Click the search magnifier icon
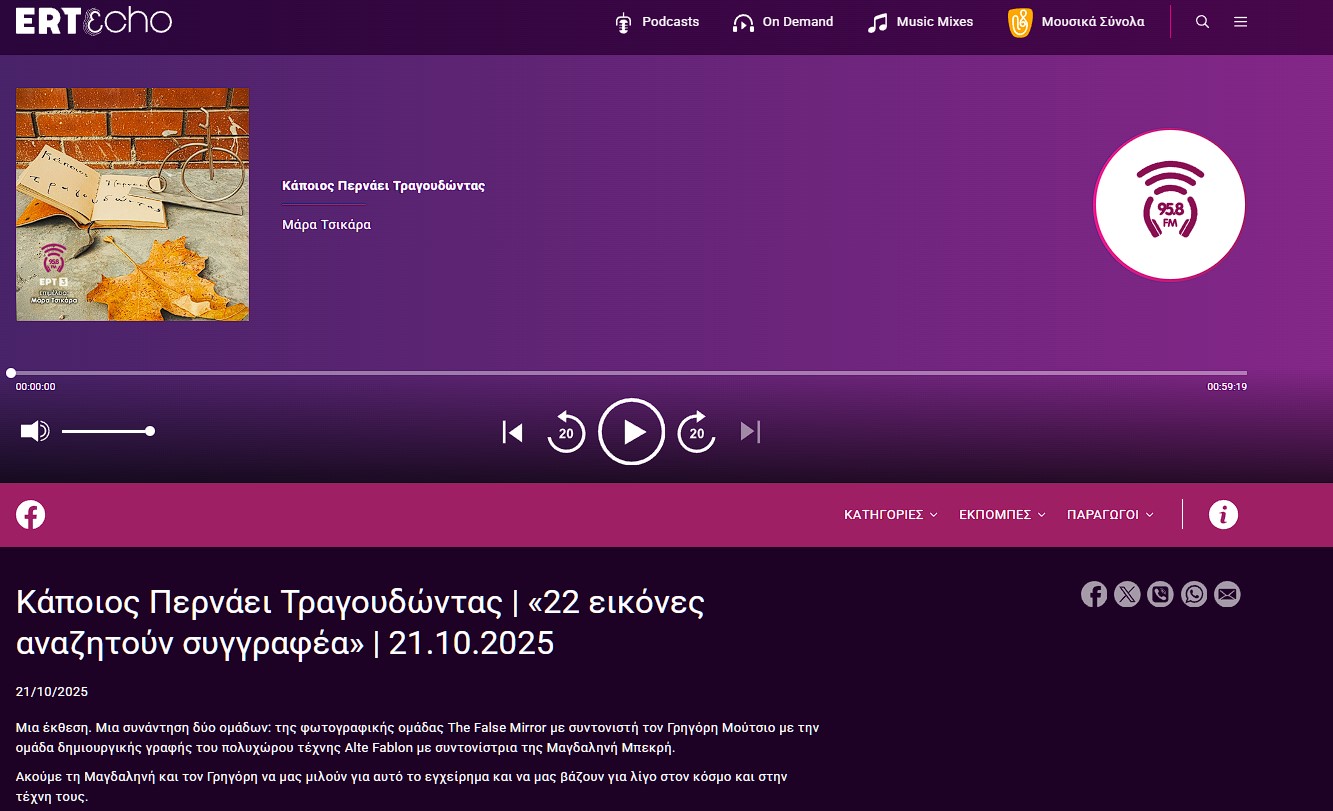The width and height of the screenshot is (1333, 811). pos(1203,22)
